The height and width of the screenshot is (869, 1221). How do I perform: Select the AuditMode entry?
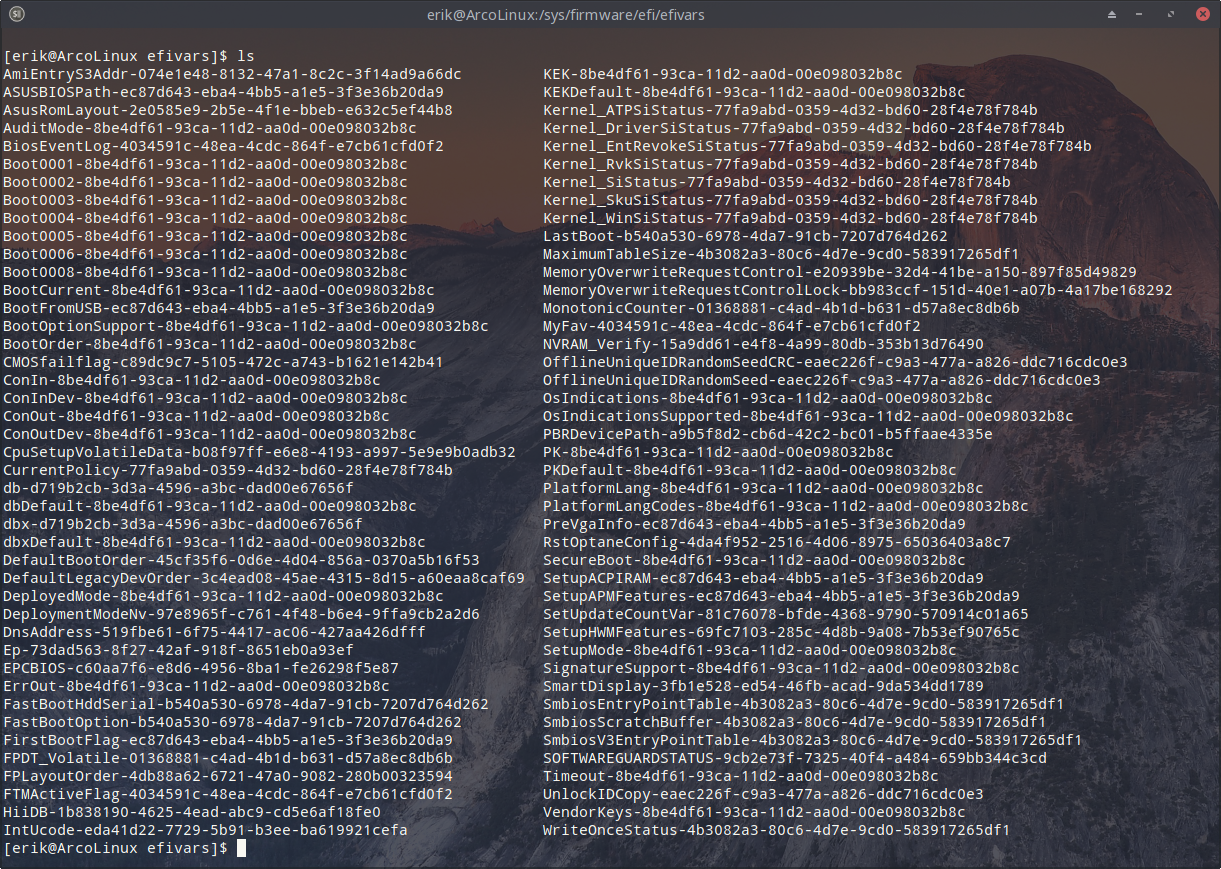[x=210, y=128]
